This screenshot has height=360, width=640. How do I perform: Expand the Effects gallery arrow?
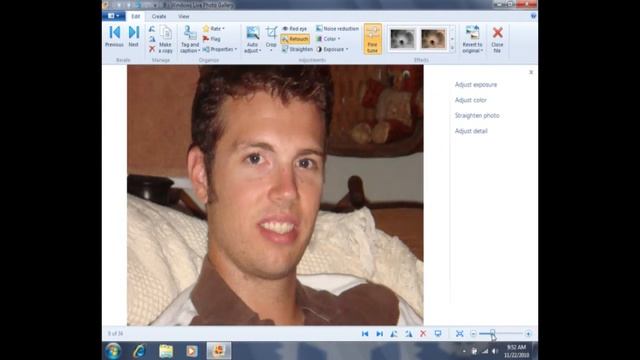pyautogui.click(x=452, y=49)
